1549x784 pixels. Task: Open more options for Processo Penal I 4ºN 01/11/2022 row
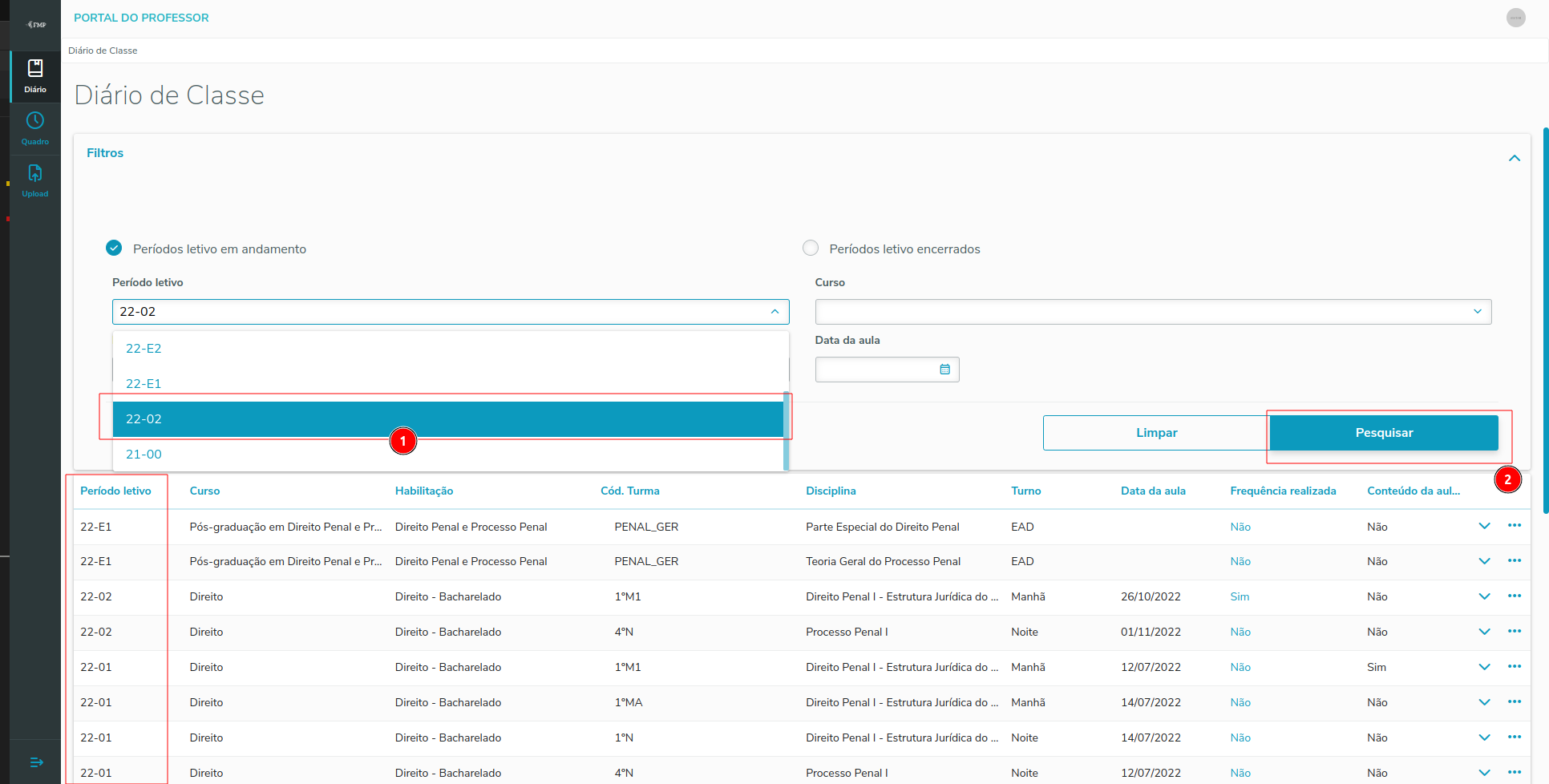click(x=1514, y=632)
